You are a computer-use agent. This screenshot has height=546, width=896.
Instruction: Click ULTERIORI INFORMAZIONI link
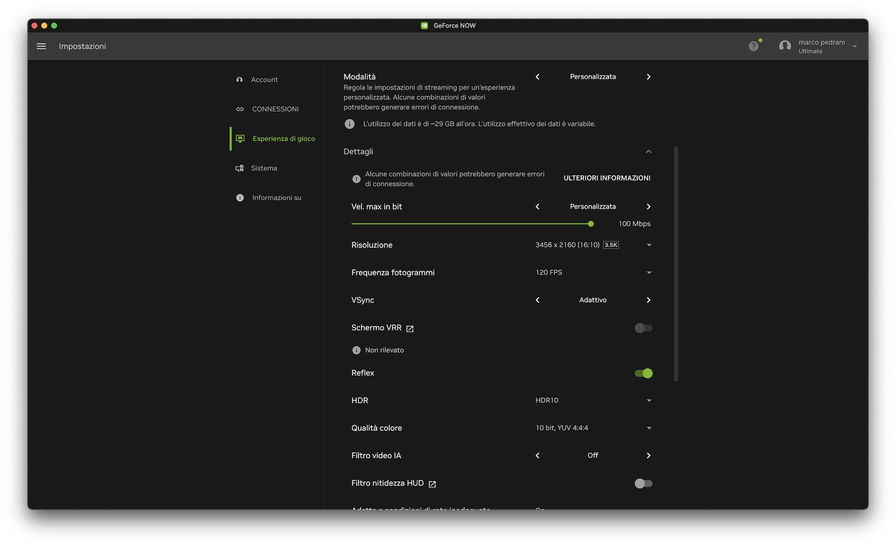[x=606, y=178]
